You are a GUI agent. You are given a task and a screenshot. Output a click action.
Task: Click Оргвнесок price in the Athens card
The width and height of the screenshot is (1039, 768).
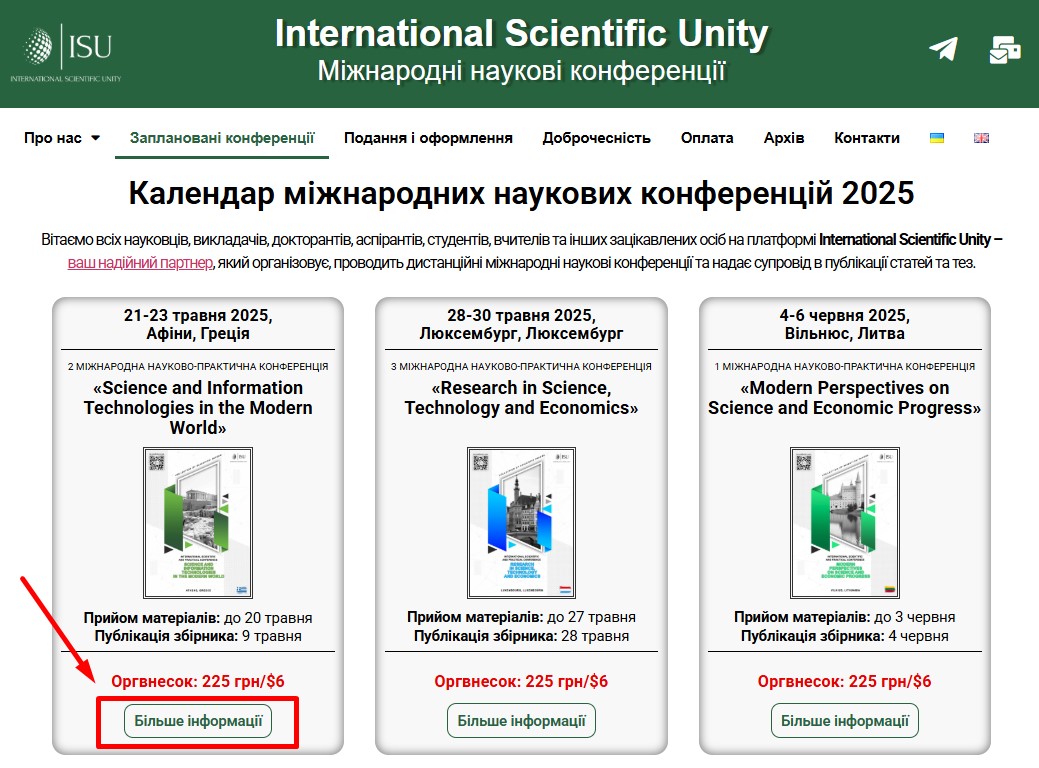click(x=198, y=681)
